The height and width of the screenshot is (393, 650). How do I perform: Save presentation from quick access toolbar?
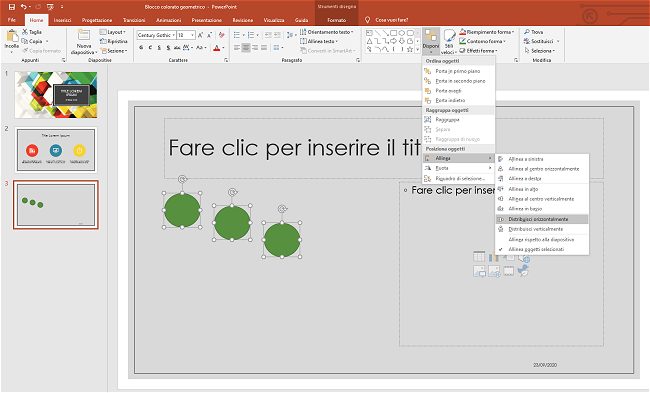tap(12, 7)
